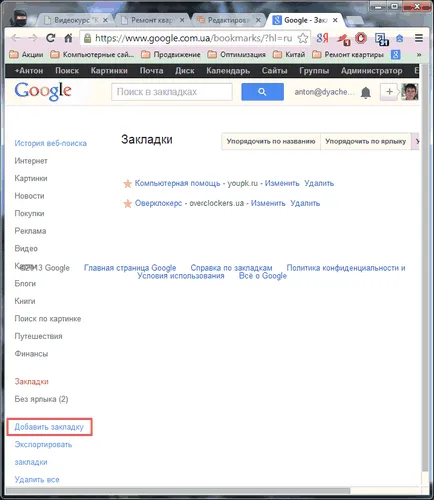Click the star next to Оверклокерс
434x500 pixels.
tap(127, 203)
